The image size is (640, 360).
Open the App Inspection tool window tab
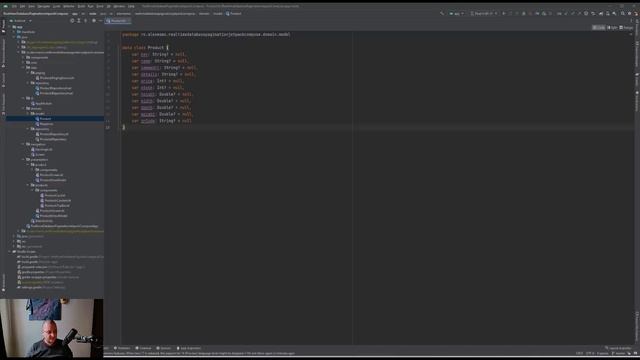pyautogui.click(x=189, y=348)
